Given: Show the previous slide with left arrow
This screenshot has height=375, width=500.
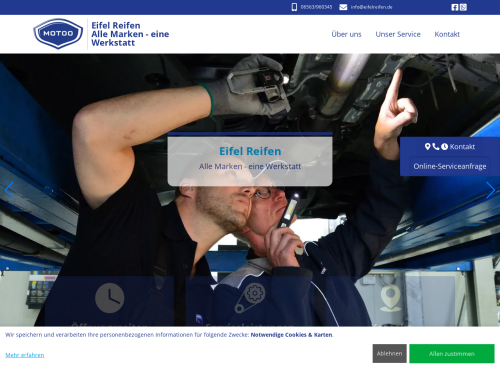Looking at the screenshot, I should [x=9, y=190].
